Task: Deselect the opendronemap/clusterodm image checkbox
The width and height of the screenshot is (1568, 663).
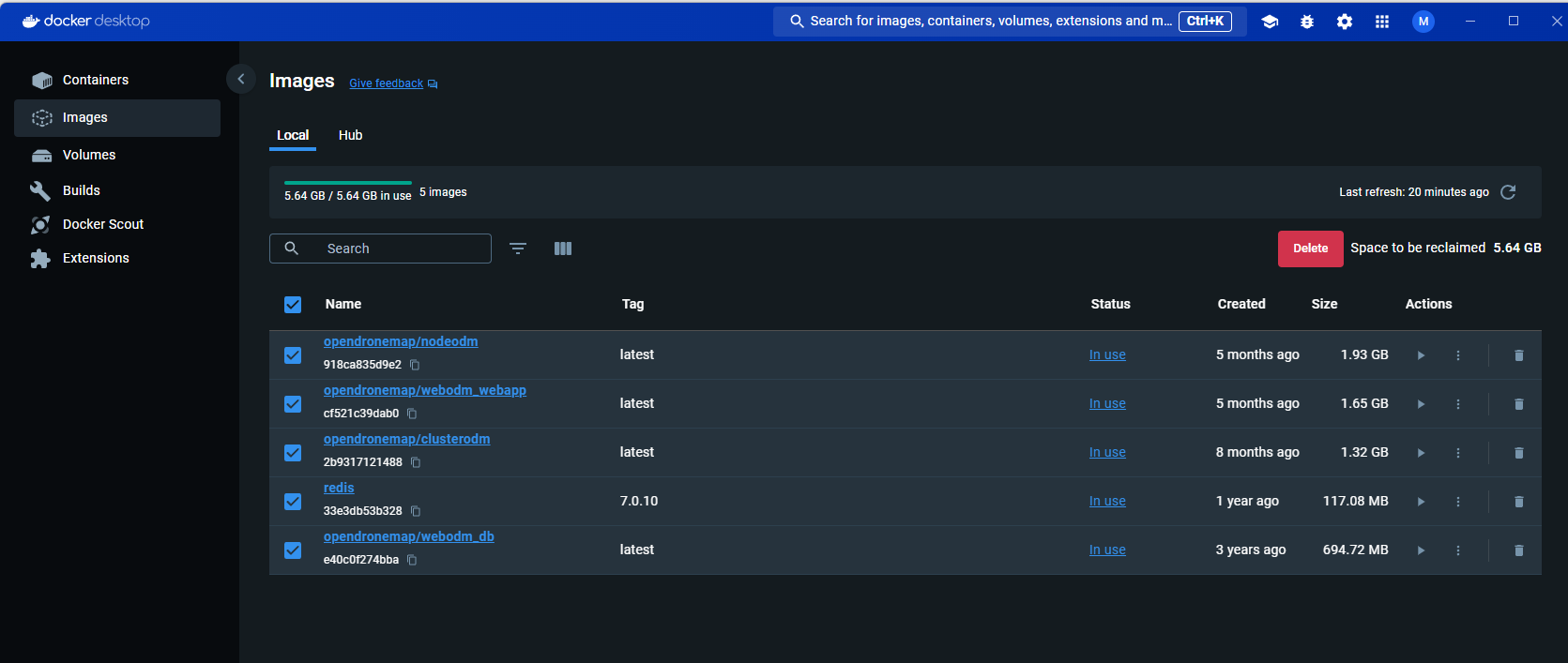Action: coord(293,453)
